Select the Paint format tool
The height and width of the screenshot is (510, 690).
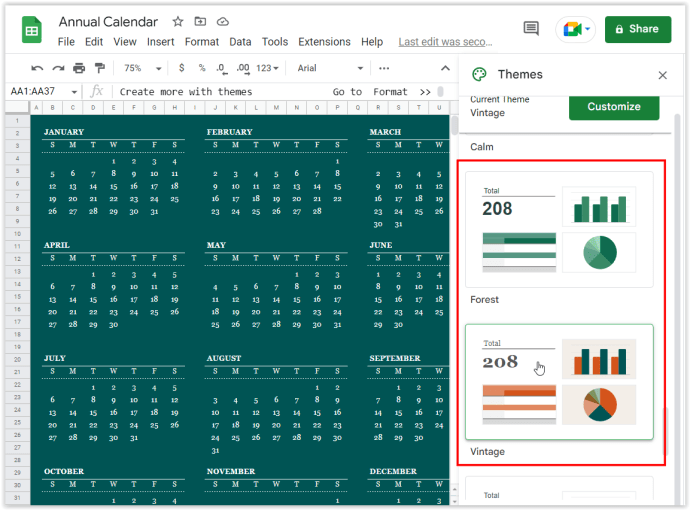100,68
